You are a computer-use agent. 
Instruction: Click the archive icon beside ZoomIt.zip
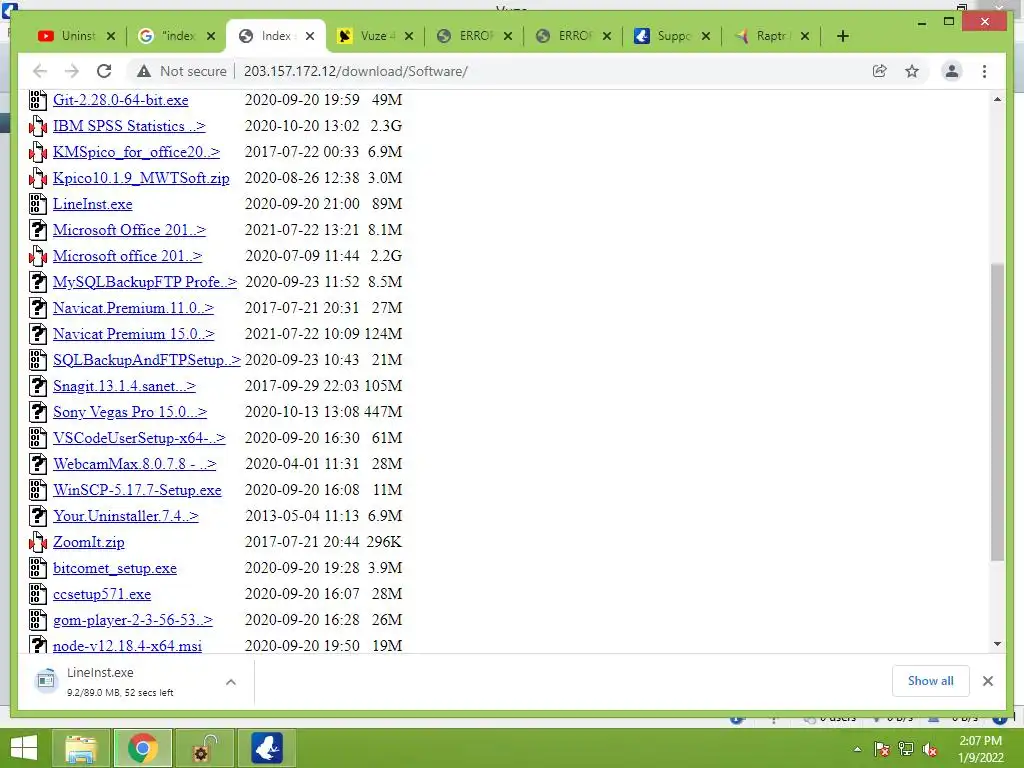tap(38, 542)
